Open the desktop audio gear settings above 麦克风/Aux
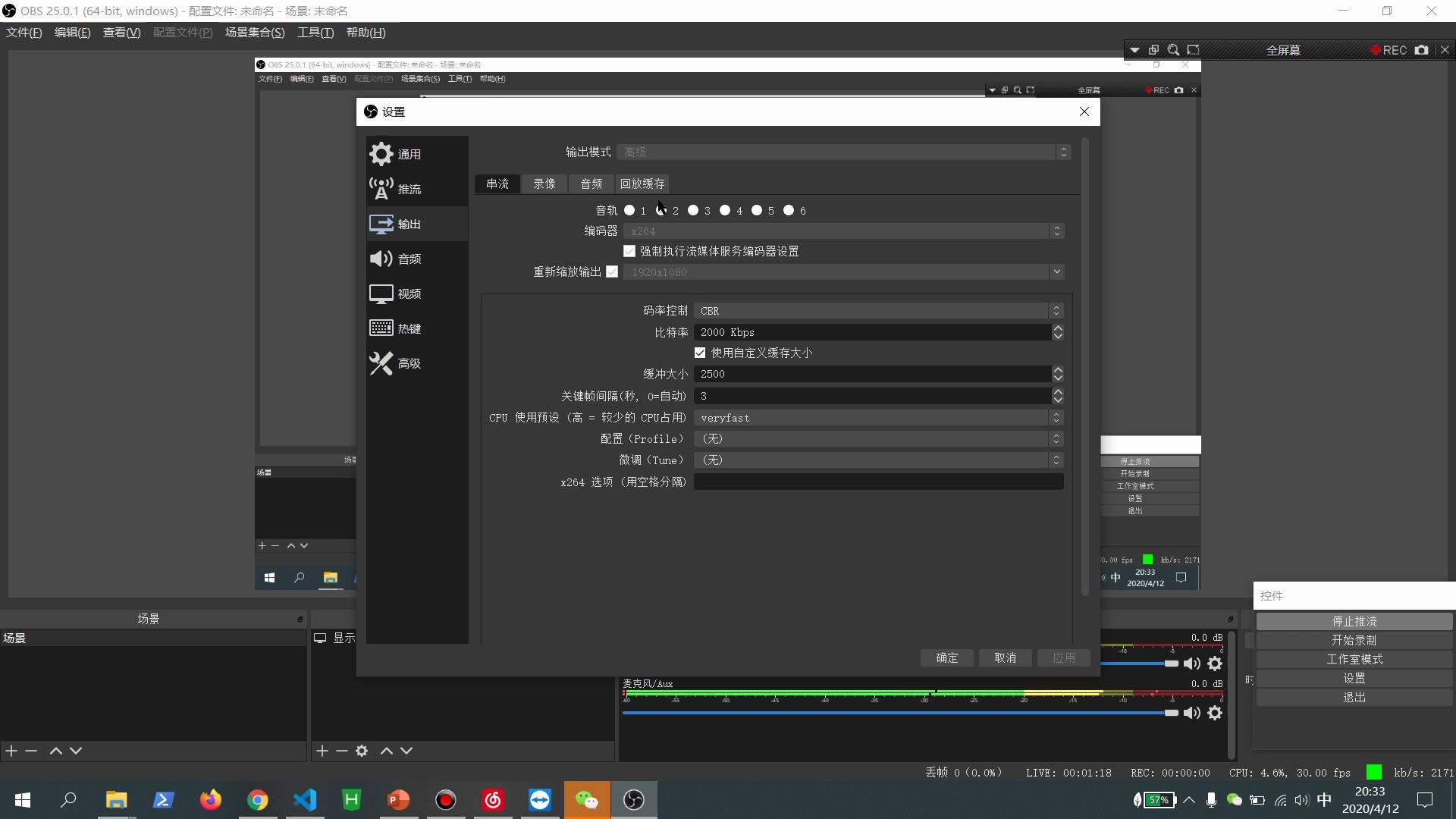 (1215, 664)
